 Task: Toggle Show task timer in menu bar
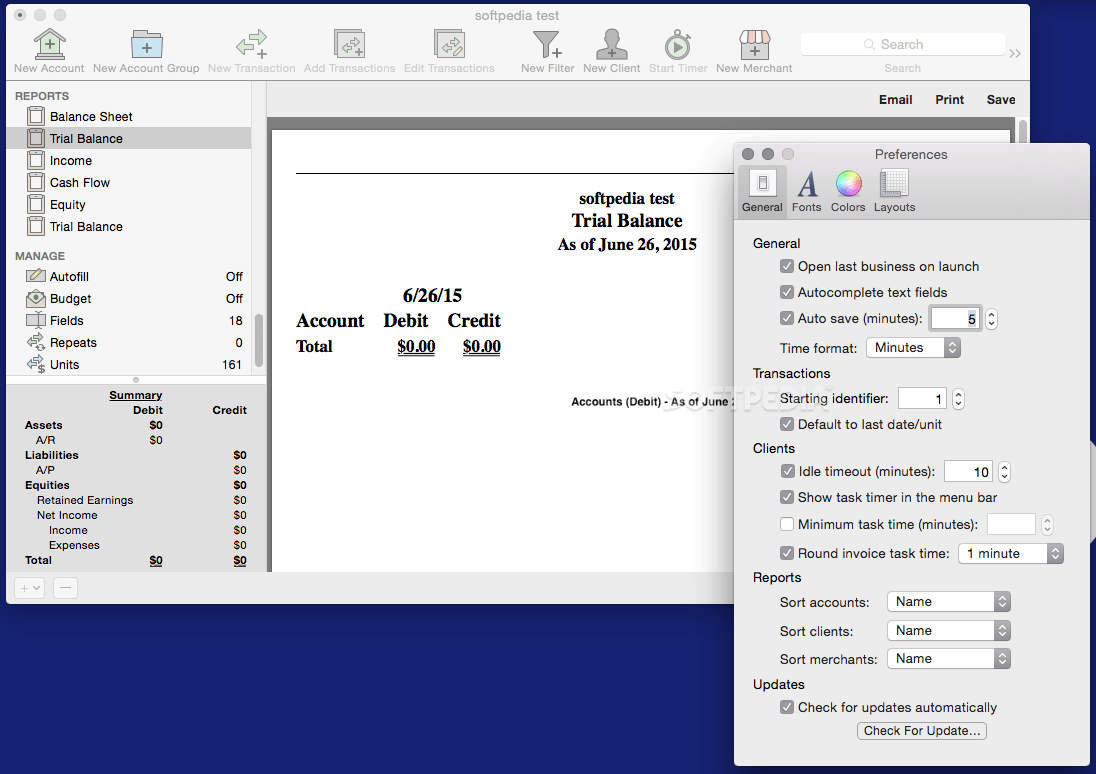tap(787, 497)
